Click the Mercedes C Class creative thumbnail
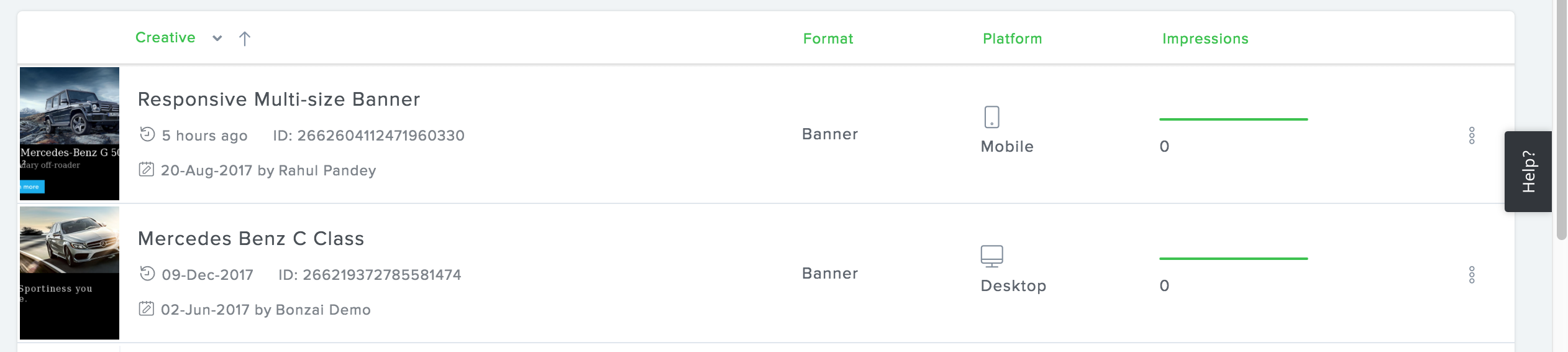 [x=70, y=272]
